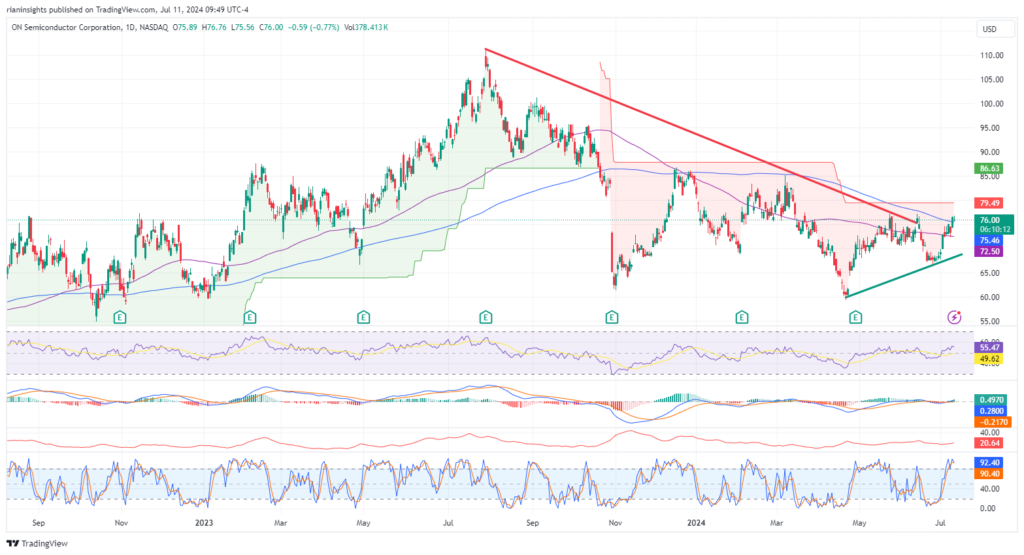This screenshot has width=1024, height=555.
Task: Click the NASDAQ exchange label
Action: pyautogui.click(x=152, y=27)
